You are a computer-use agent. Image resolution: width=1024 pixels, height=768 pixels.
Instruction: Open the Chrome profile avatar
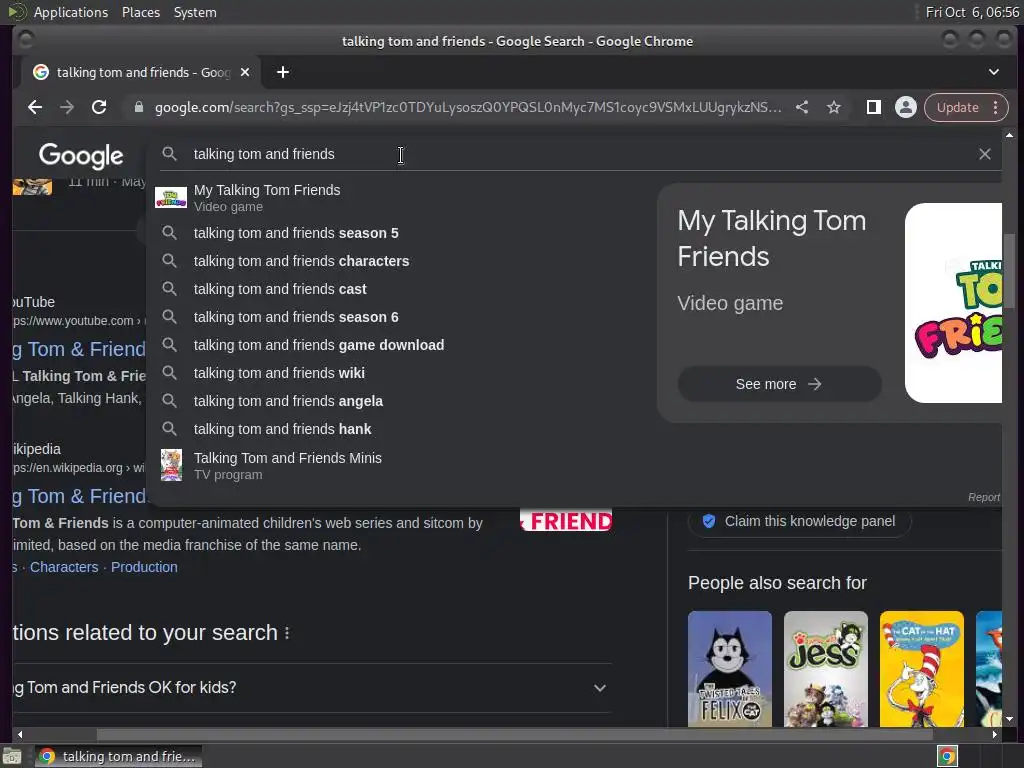pos(905,108)
